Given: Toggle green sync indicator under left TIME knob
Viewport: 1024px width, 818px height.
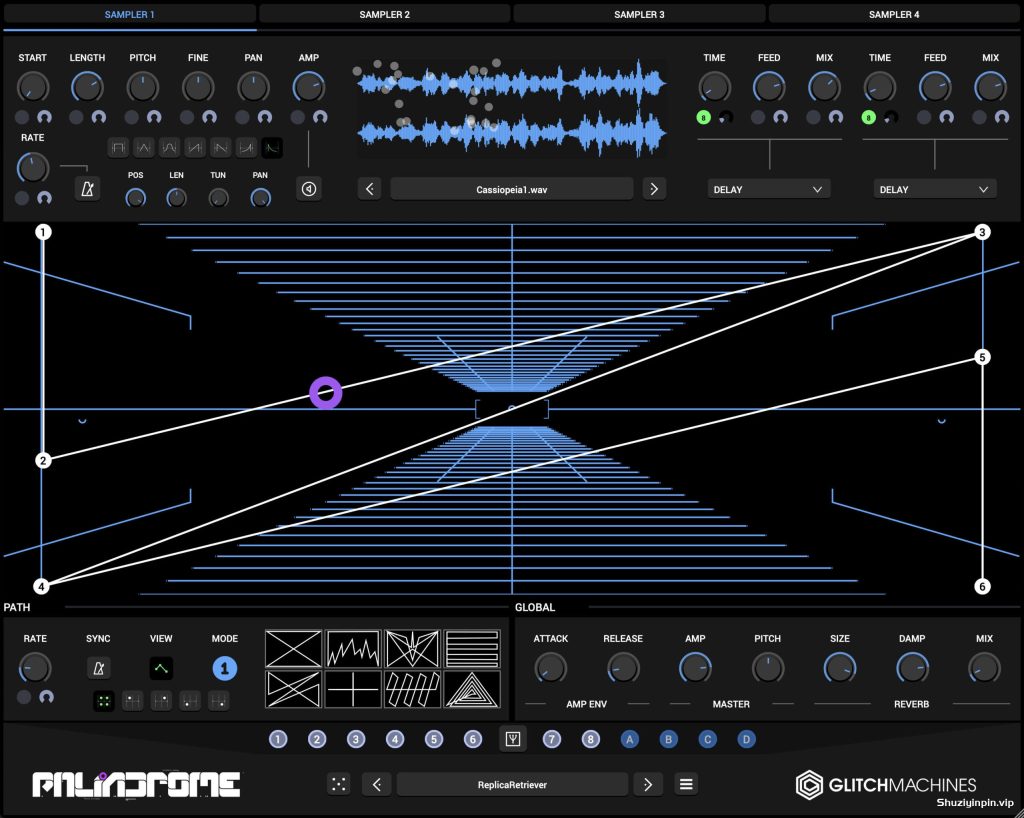Looking at the screenshot, I should click(703, 117).
